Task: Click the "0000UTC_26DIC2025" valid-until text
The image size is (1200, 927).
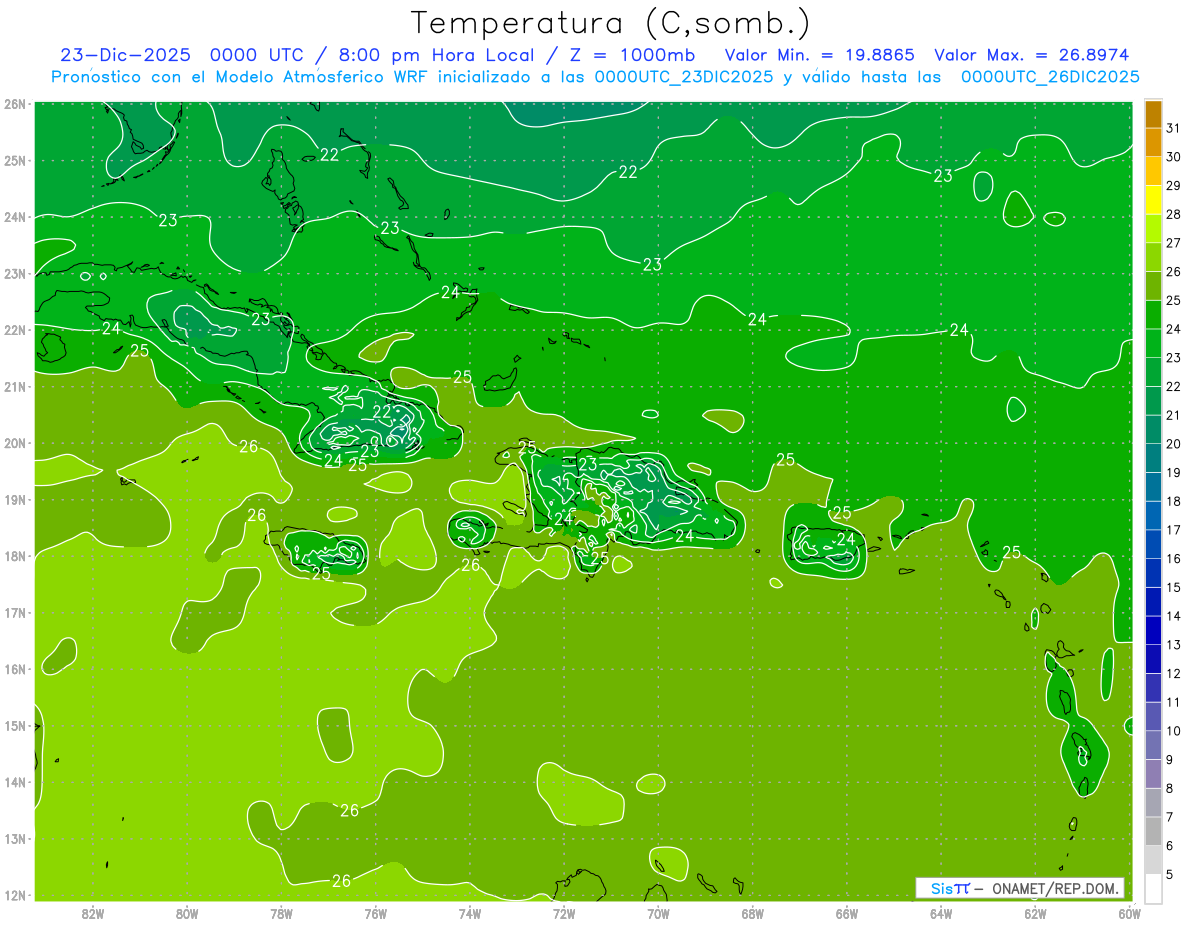Action: (1050, 77)
